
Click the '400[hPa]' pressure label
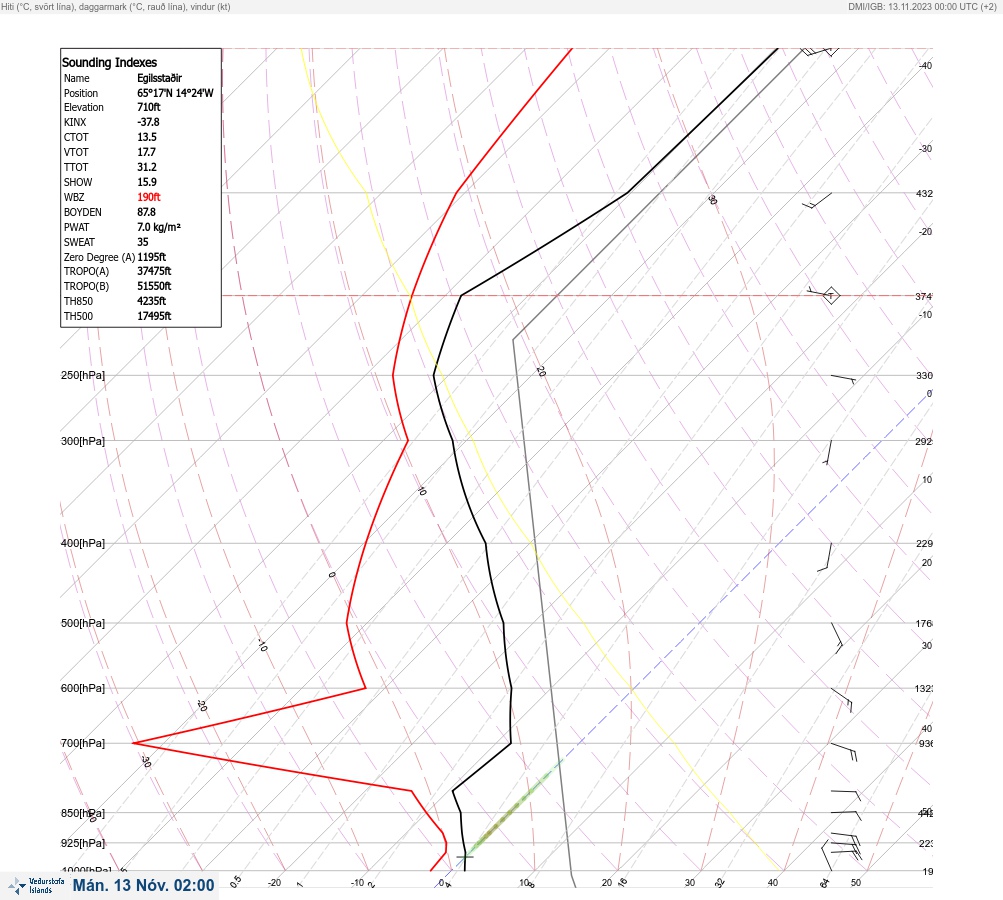pyautogui.click(x=83, y=544)
